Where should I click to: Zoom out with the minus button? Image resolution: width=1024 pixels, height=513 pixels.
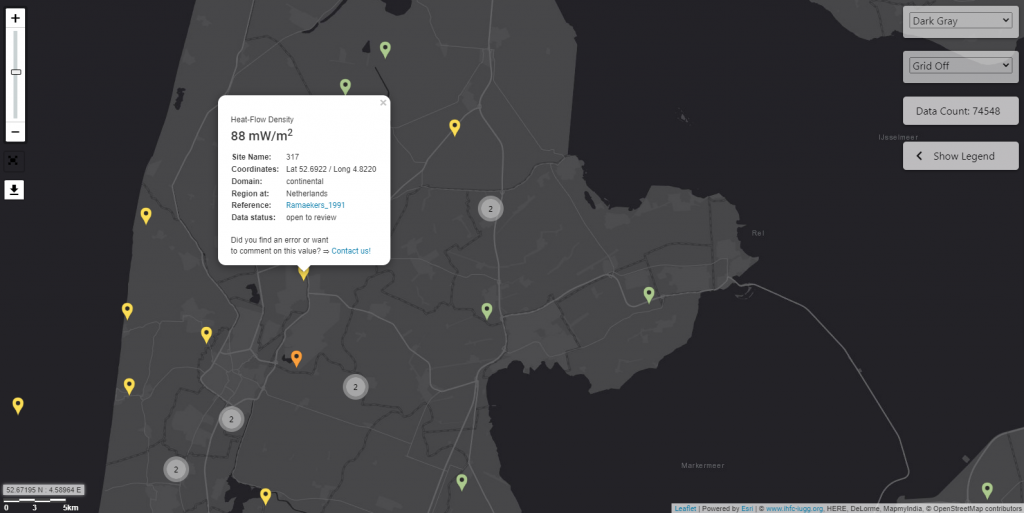point(16,132)
